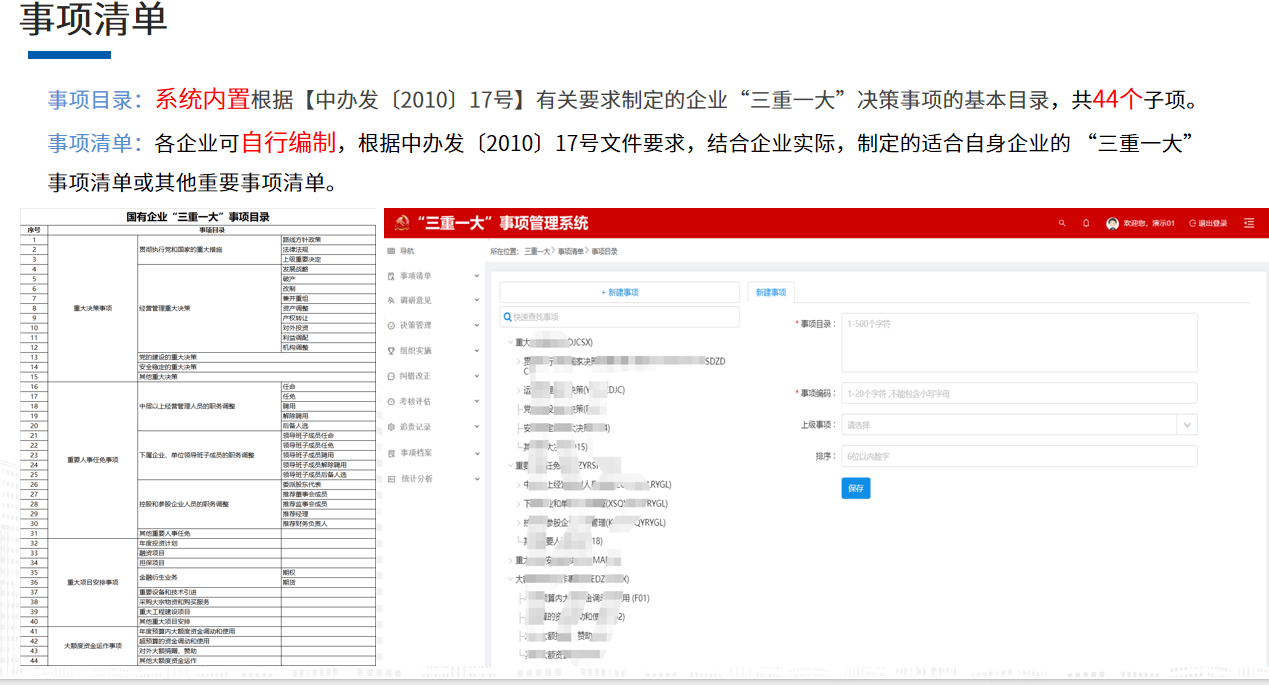Expand the tree node containing XSQ

click(x=518, y=504)
